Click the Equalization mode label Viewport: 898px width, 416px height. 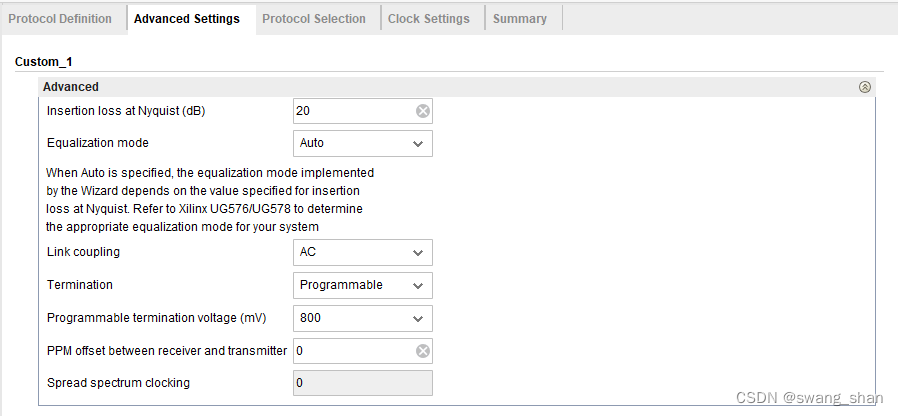pos(97,143)
